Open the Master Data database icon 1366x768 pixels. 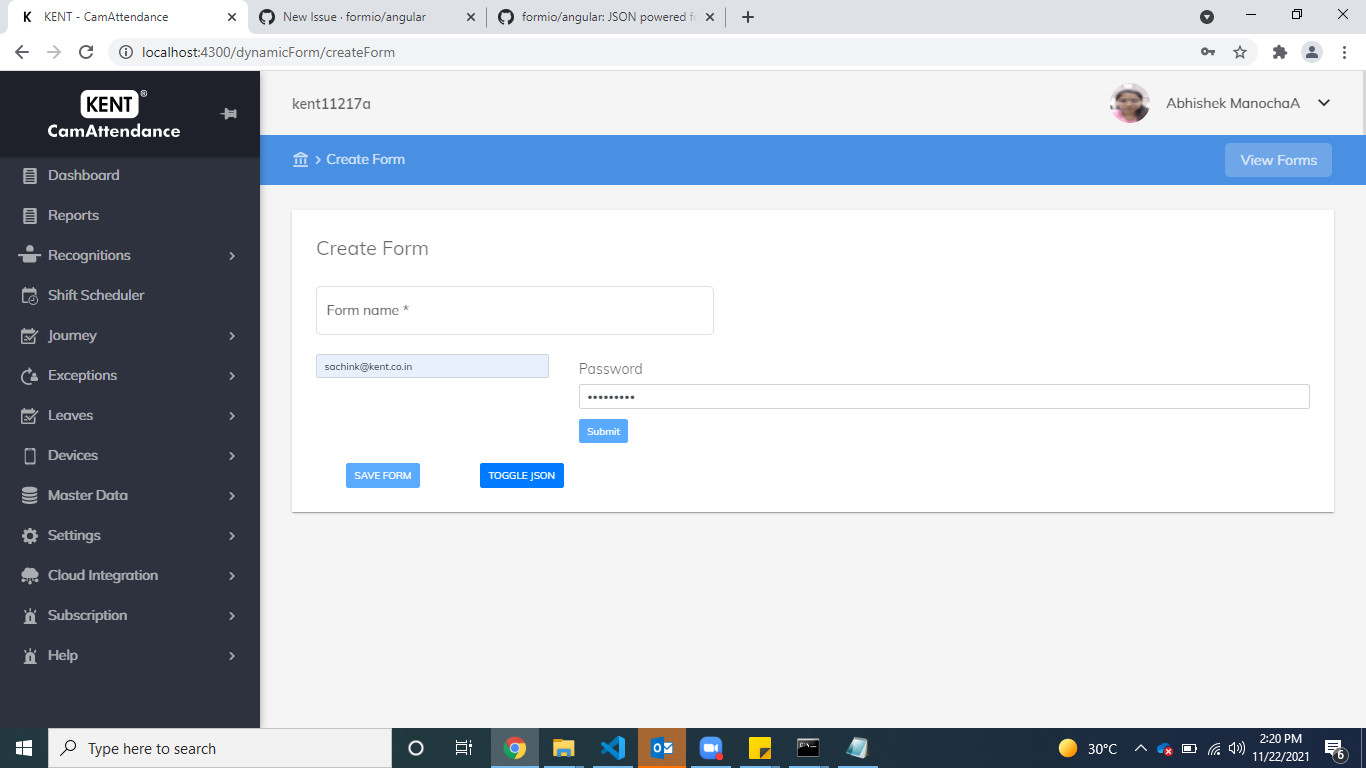pyautogui.click(x=30, y=495)
